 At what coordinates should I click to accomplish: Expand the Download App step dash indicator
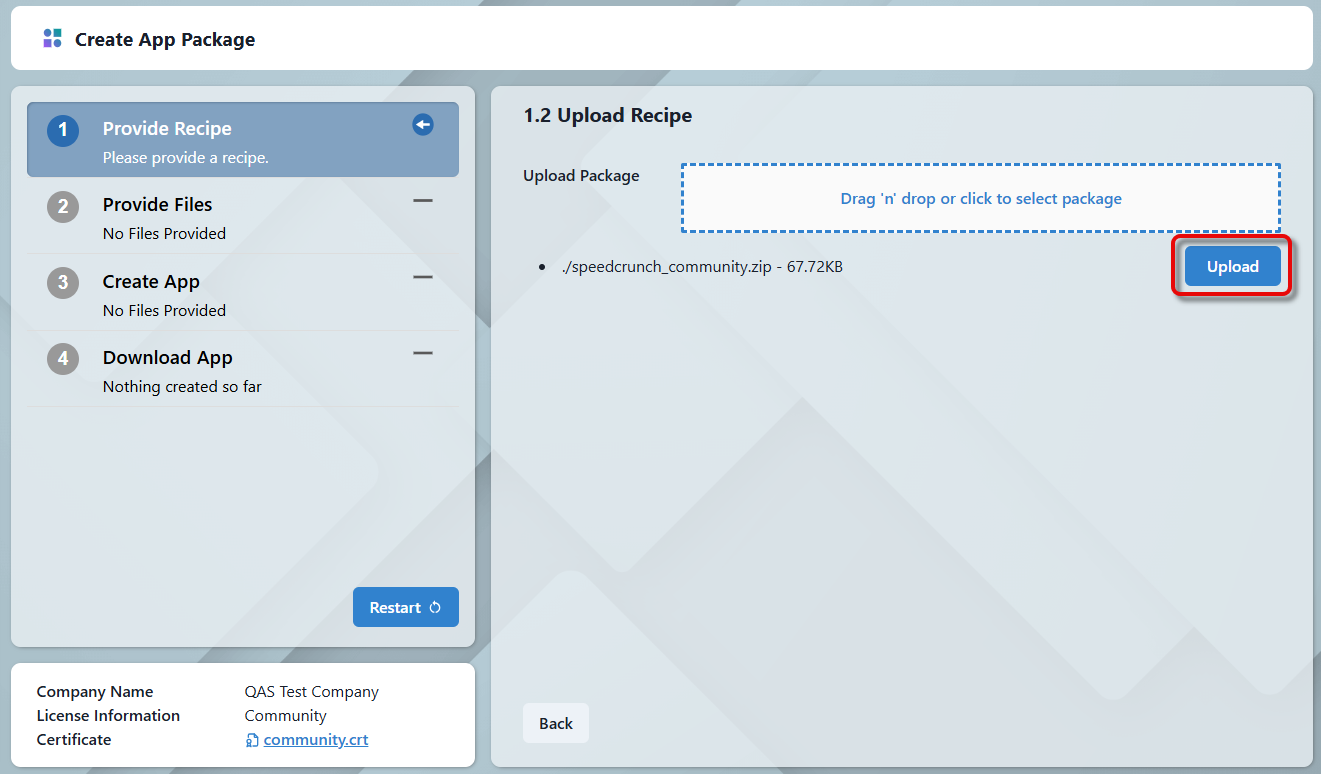click(423, 353)
